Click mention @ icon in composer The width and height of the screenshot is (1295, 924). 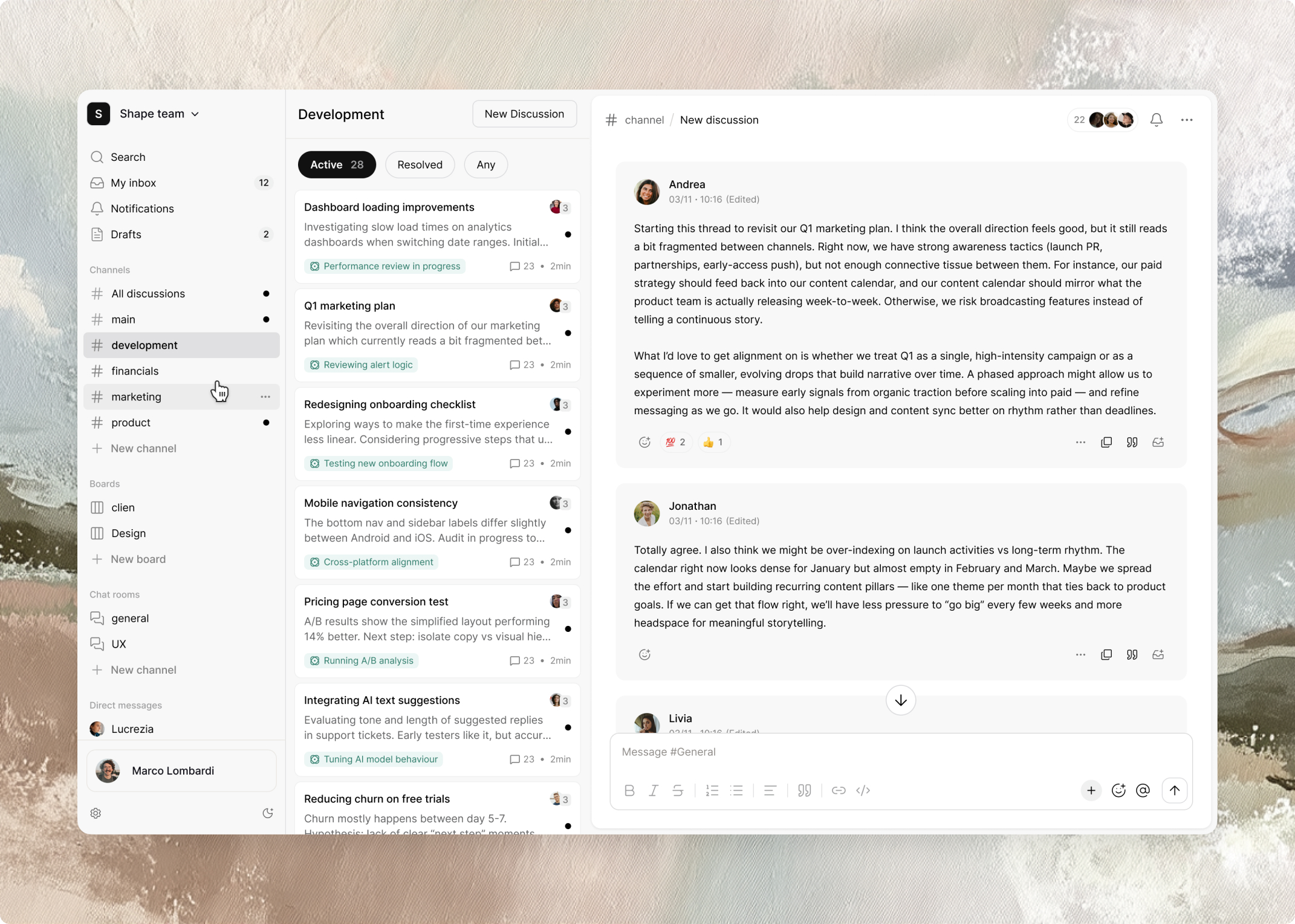tap(1143, 790)
